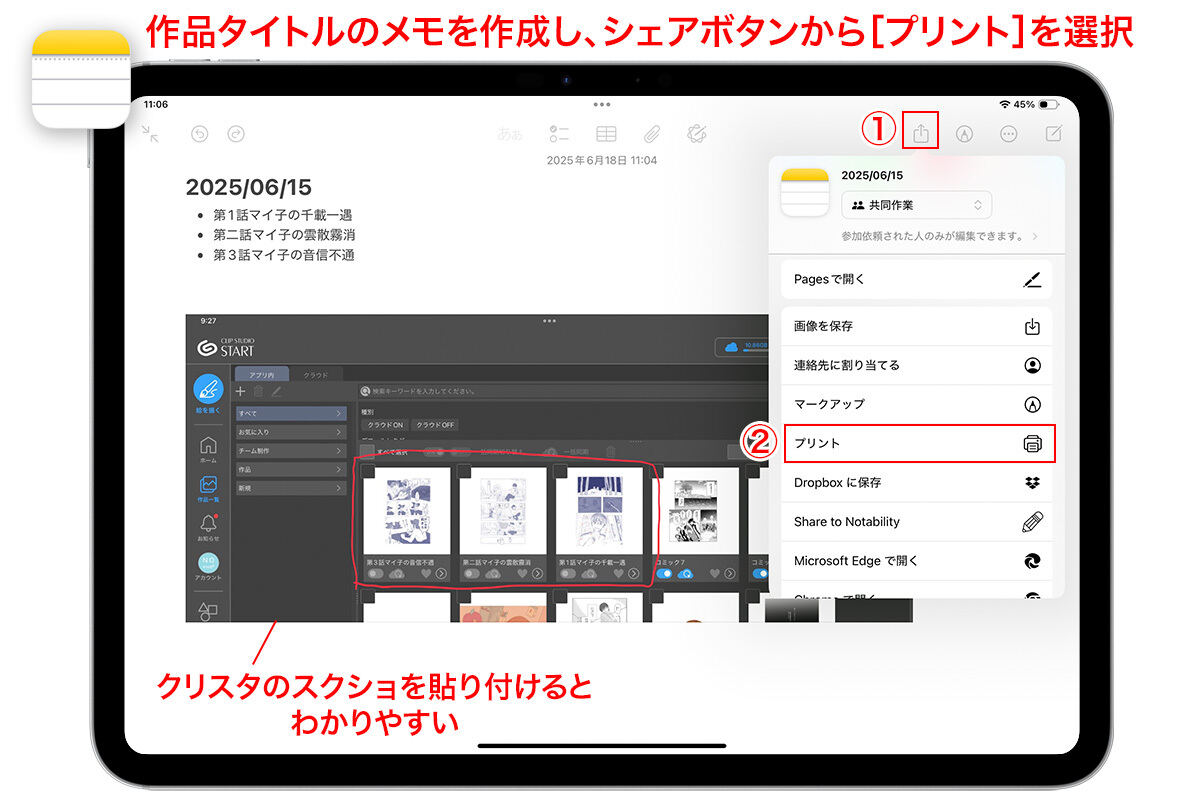Toggle cloud sync switch for 第1話マイ子の千載一遇
This screenshot has height=800, width=1200.
click(569, 574)
